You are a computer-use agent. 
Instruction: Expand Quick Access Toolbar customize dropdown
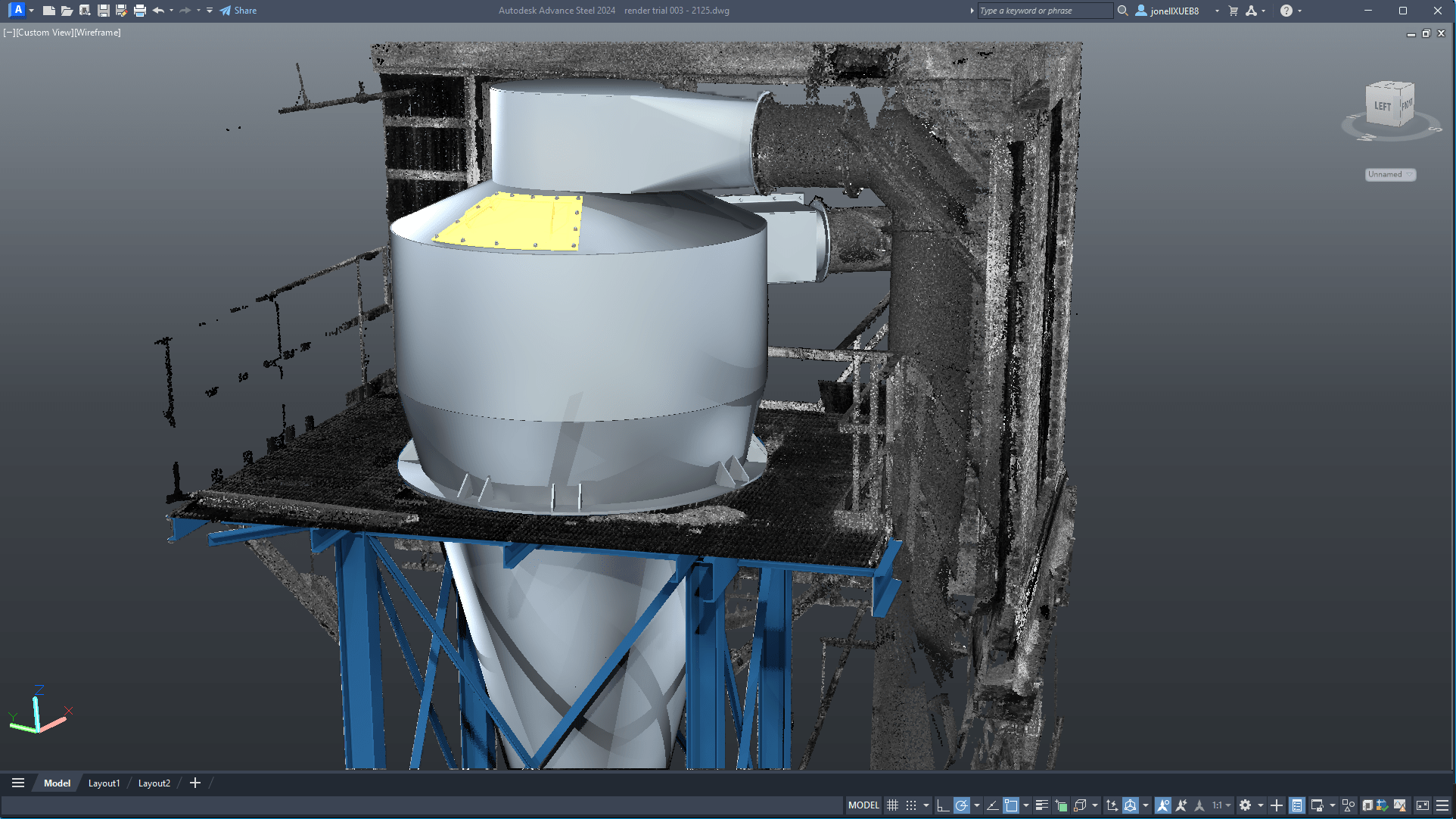tap(210, 11)
